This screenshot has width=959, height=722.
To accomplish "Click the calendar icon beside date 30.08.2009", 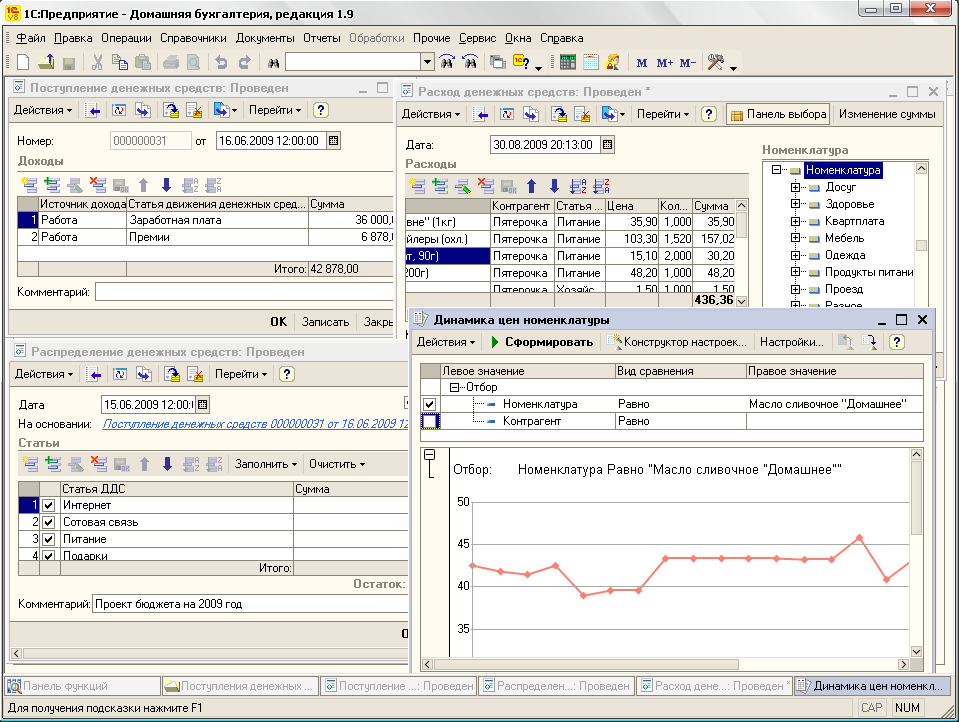I will (607, 145).
